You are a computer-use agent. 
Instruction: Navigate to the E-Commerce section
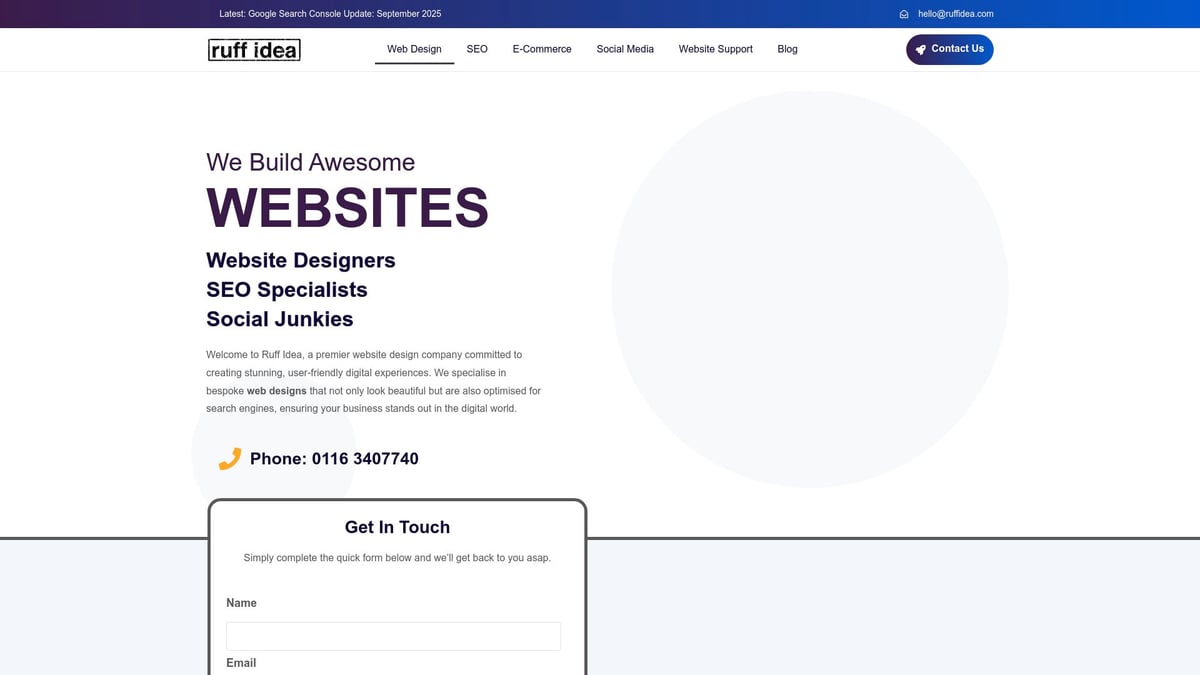click(542, 48)
